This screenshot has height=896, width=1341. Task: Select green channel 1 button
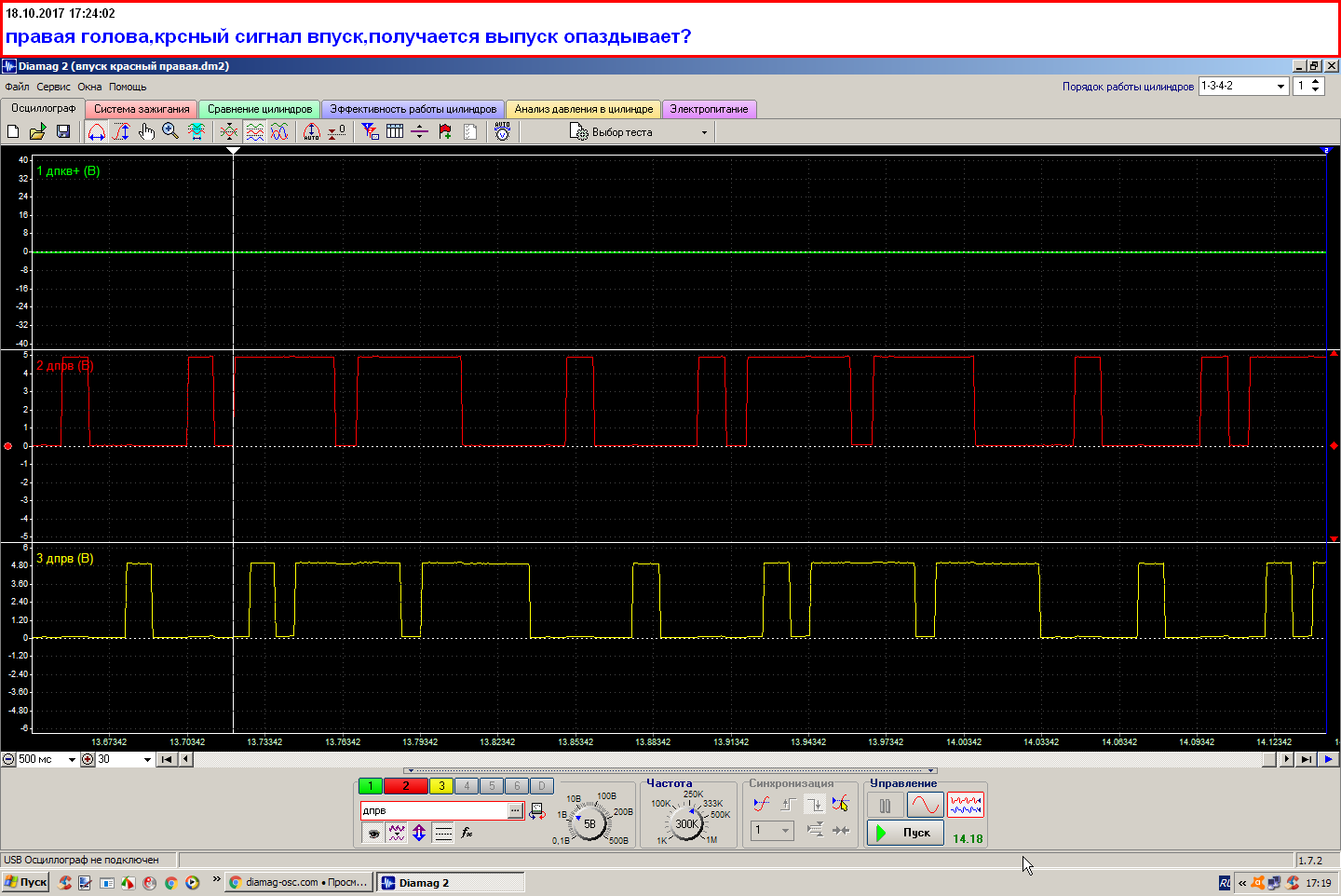[370, 786]
